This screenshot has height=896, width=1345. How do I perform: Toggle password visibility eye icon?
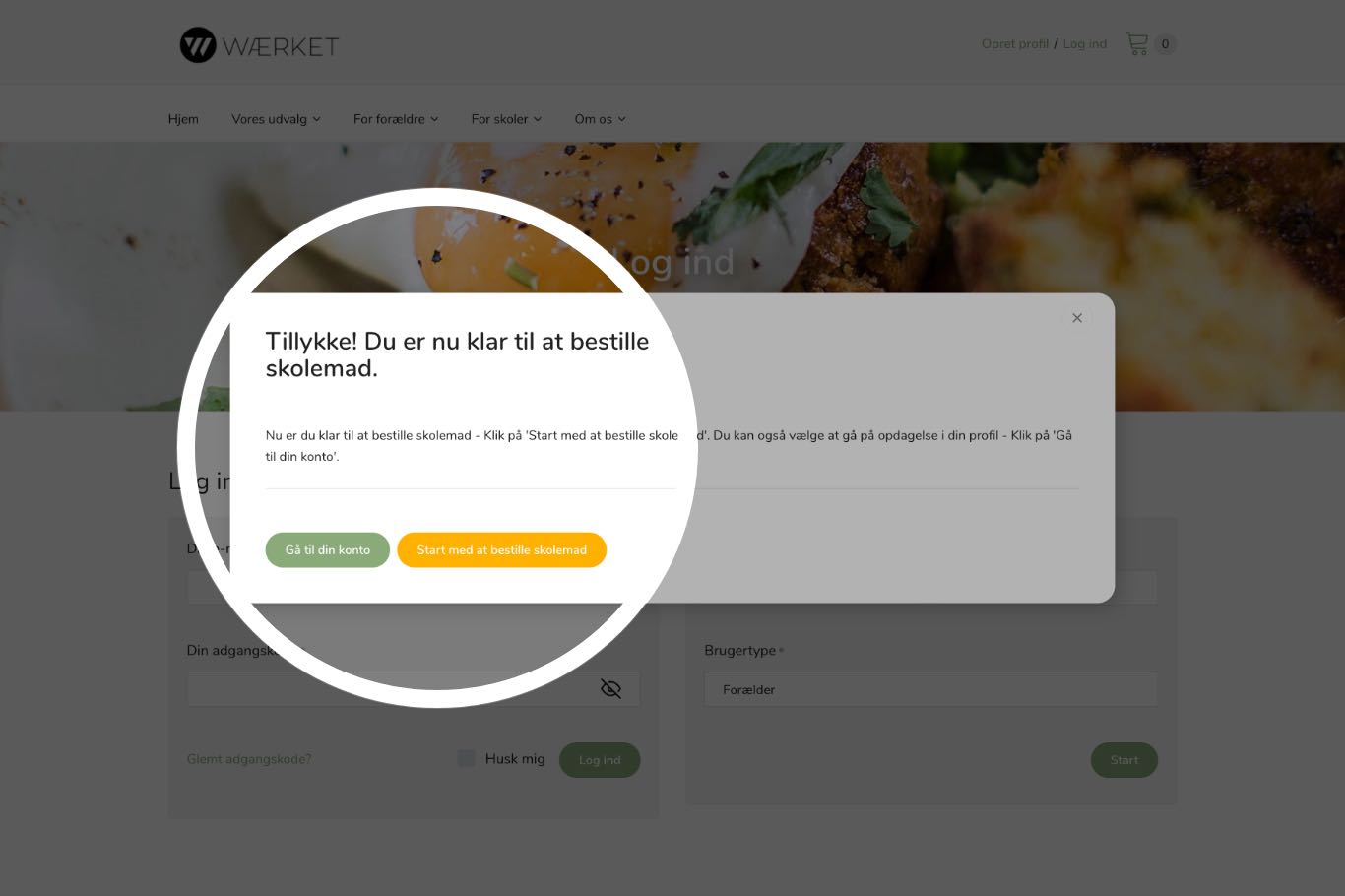click(x=610, y=689)
